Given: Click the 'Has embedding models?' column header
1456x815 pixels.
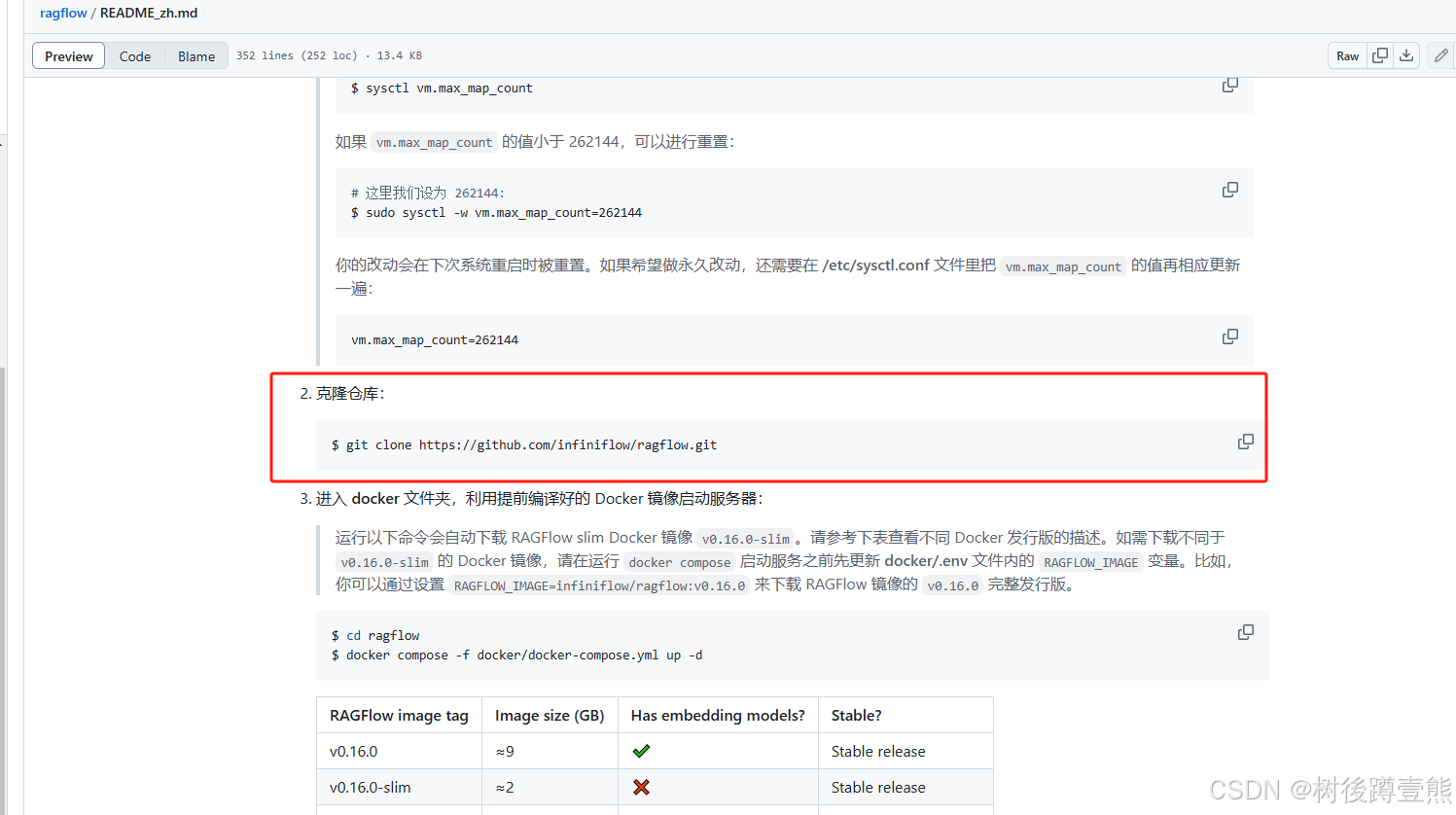Looking at the screenshot, I should (718, 715).
